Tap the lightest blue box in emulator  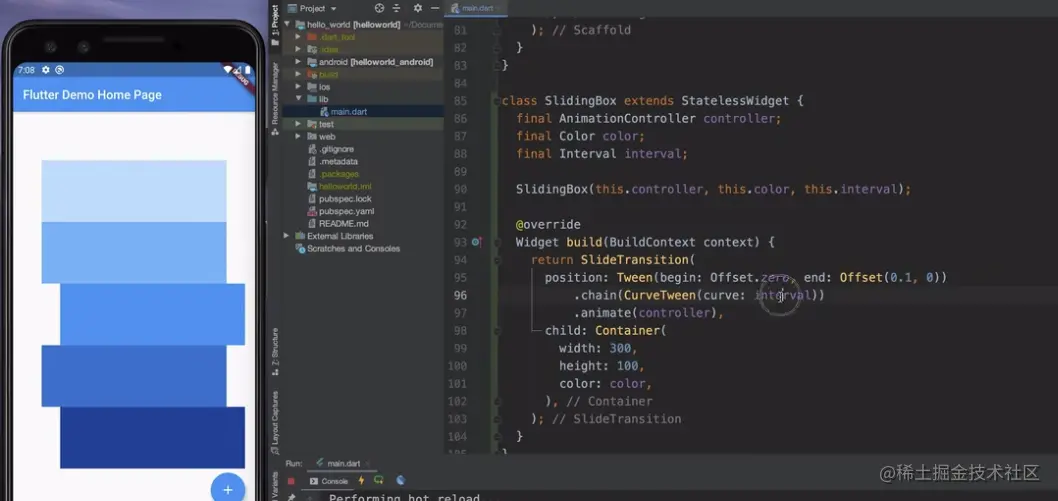click(134, 191)
